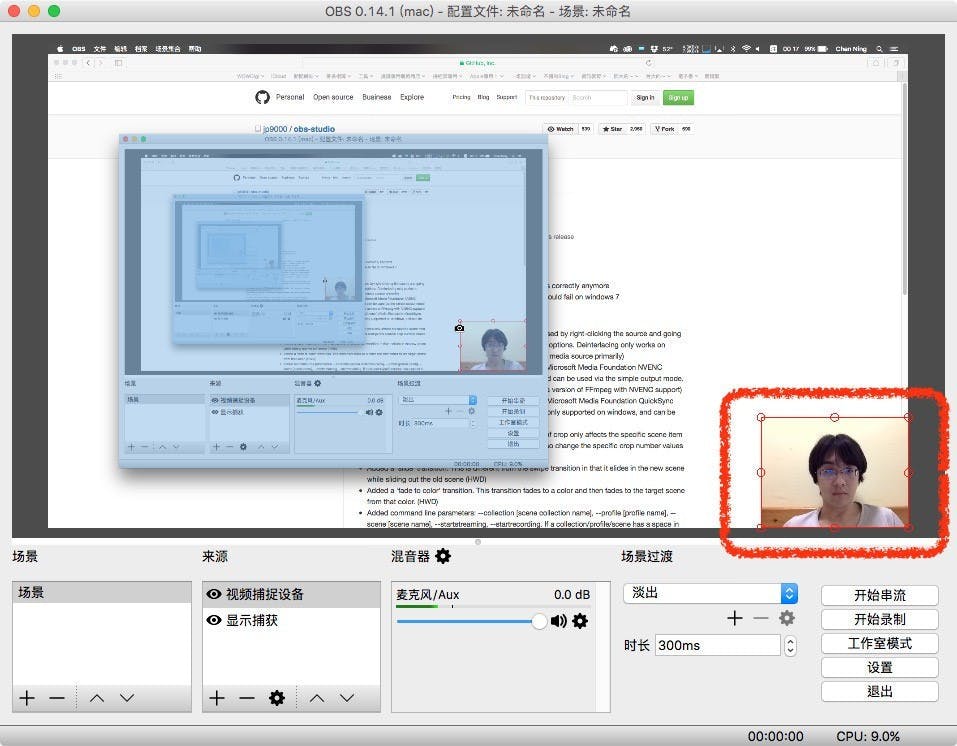Click the 时长 duration stepper arrows
957x746 pixels.
(790, 645)
